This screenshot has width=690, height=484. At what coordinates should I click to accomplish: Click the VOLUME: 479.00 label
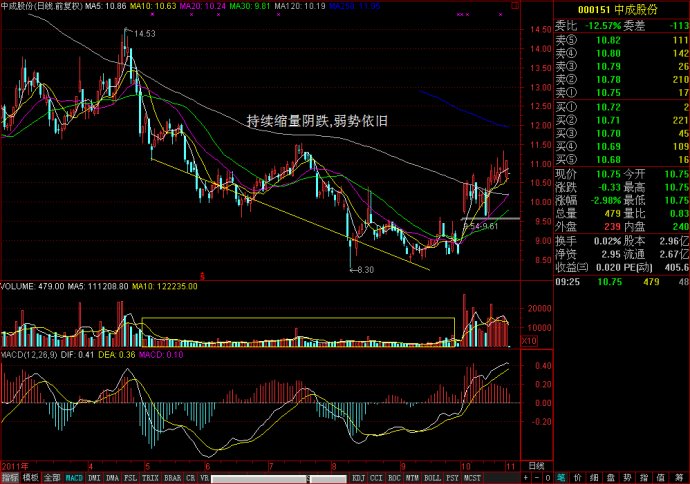(x=32, y=286)
